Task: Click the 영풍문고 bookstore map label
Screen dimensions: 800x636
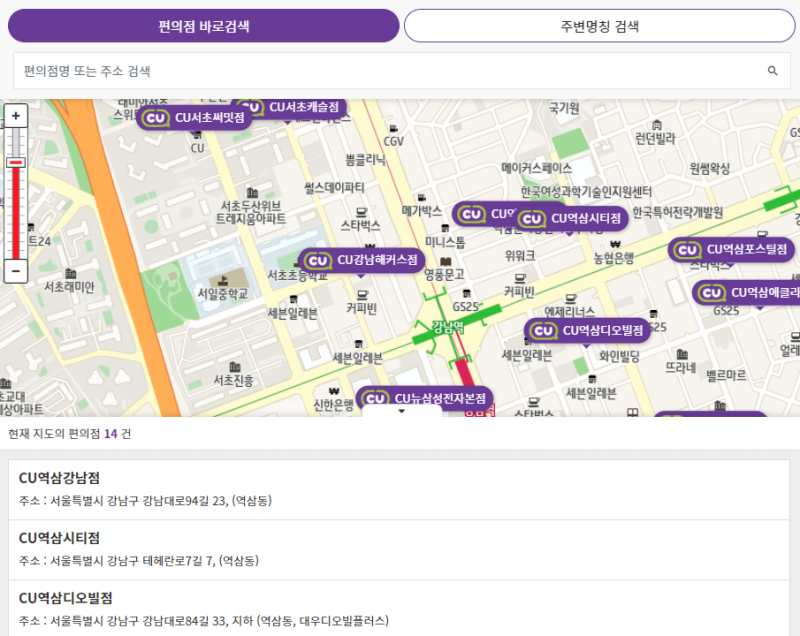Action: [444, 274]
